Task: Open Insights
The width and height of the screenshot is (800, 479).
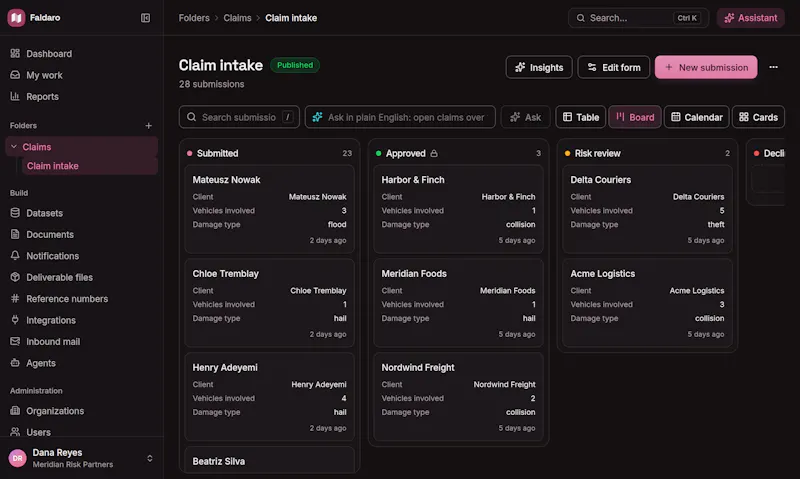Action: point(539,67)
